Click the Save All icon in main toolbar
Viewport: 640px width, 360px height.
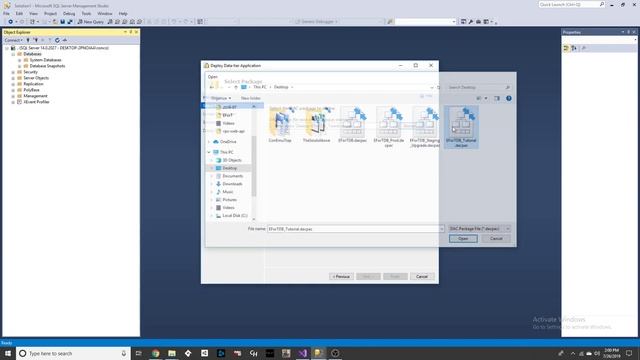[70, 22]
